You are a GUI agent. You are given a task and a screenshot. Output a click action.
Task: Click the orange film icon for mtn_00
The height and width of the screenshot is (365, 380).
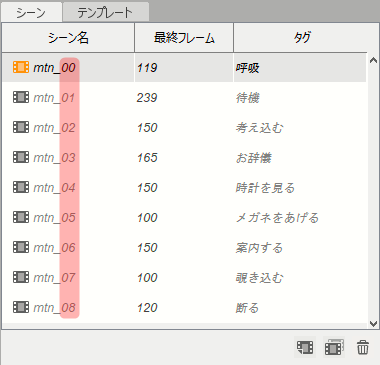pos(21,67)
